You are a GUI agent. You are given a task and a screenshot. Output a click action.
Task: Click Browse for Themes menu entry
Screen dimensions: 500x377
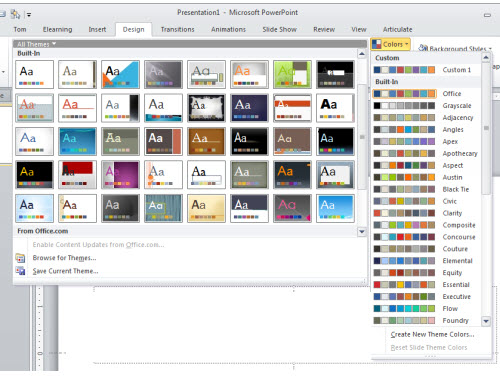click(64, 258)
